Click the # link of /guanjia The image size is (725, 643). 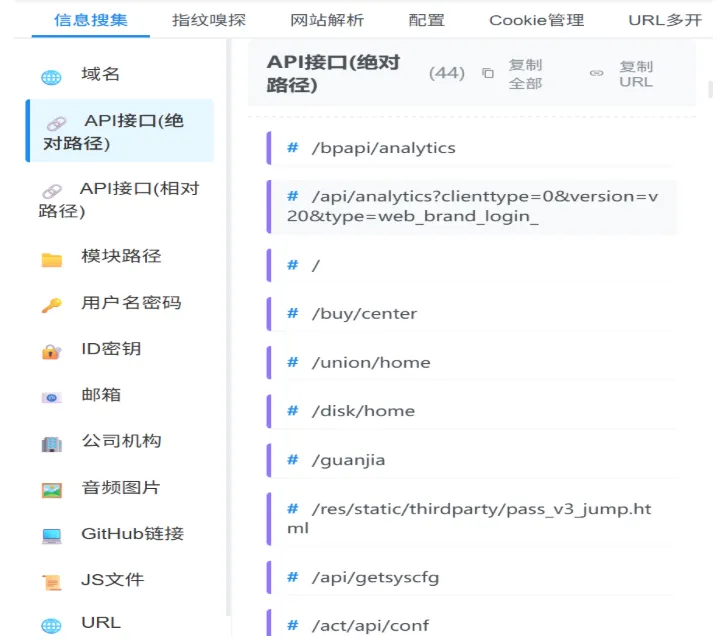point(293,459)
